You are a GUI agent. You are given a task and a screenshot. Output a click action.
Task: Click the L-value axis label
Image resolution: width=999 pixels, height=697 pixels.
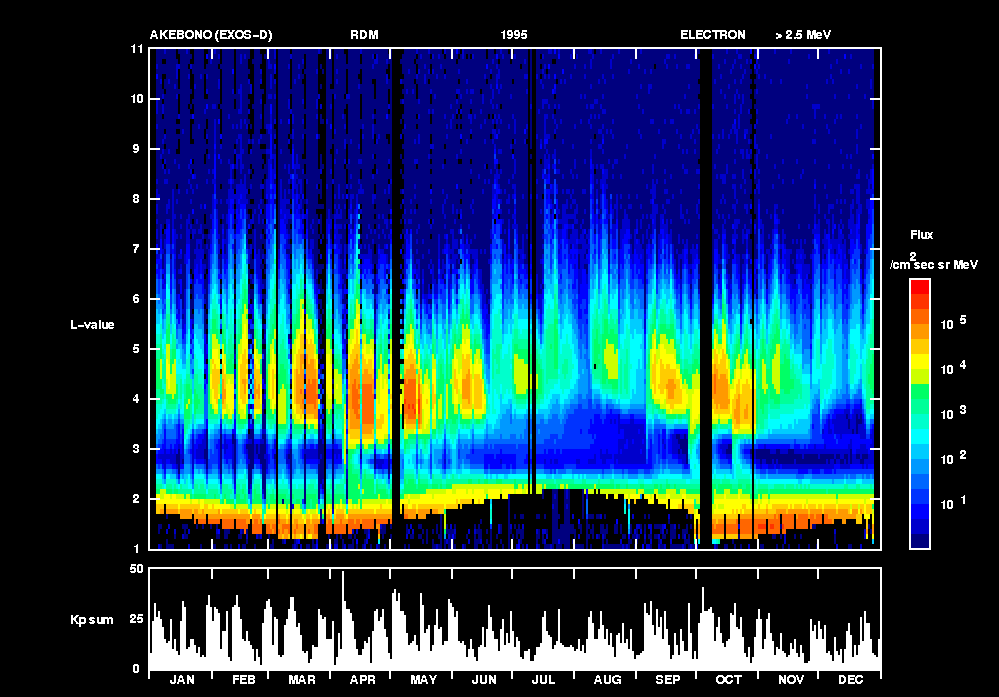click(x=92, y=324)
